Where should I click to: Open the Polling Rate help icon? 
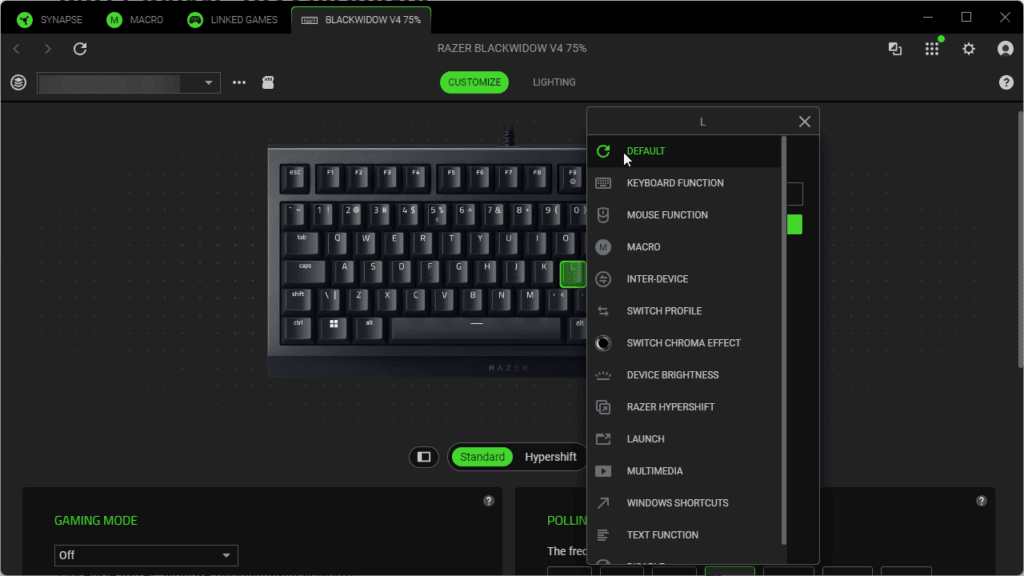point(981,501)
